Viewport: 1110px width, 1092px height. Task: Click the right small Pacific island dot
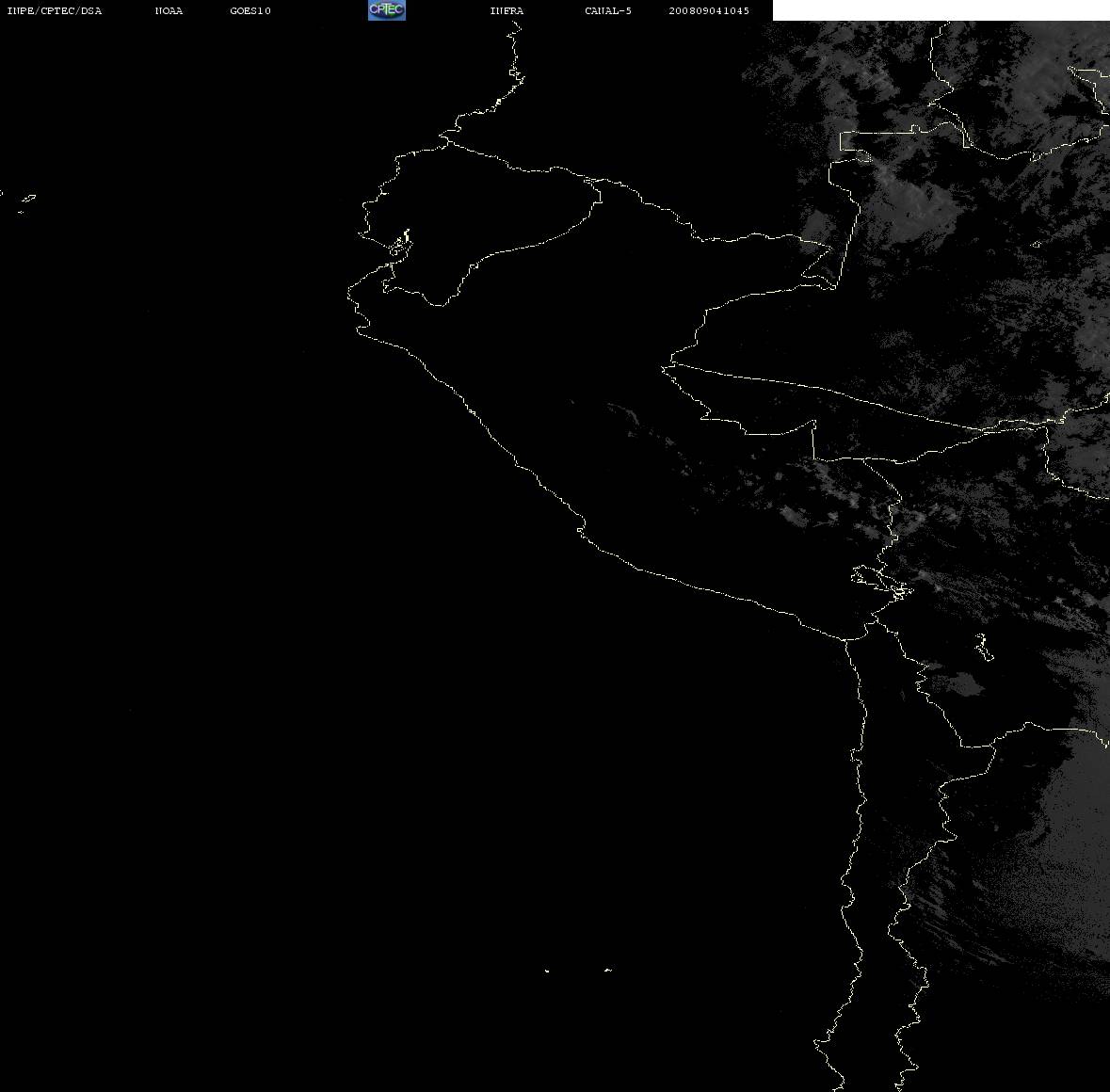[607, 970]
